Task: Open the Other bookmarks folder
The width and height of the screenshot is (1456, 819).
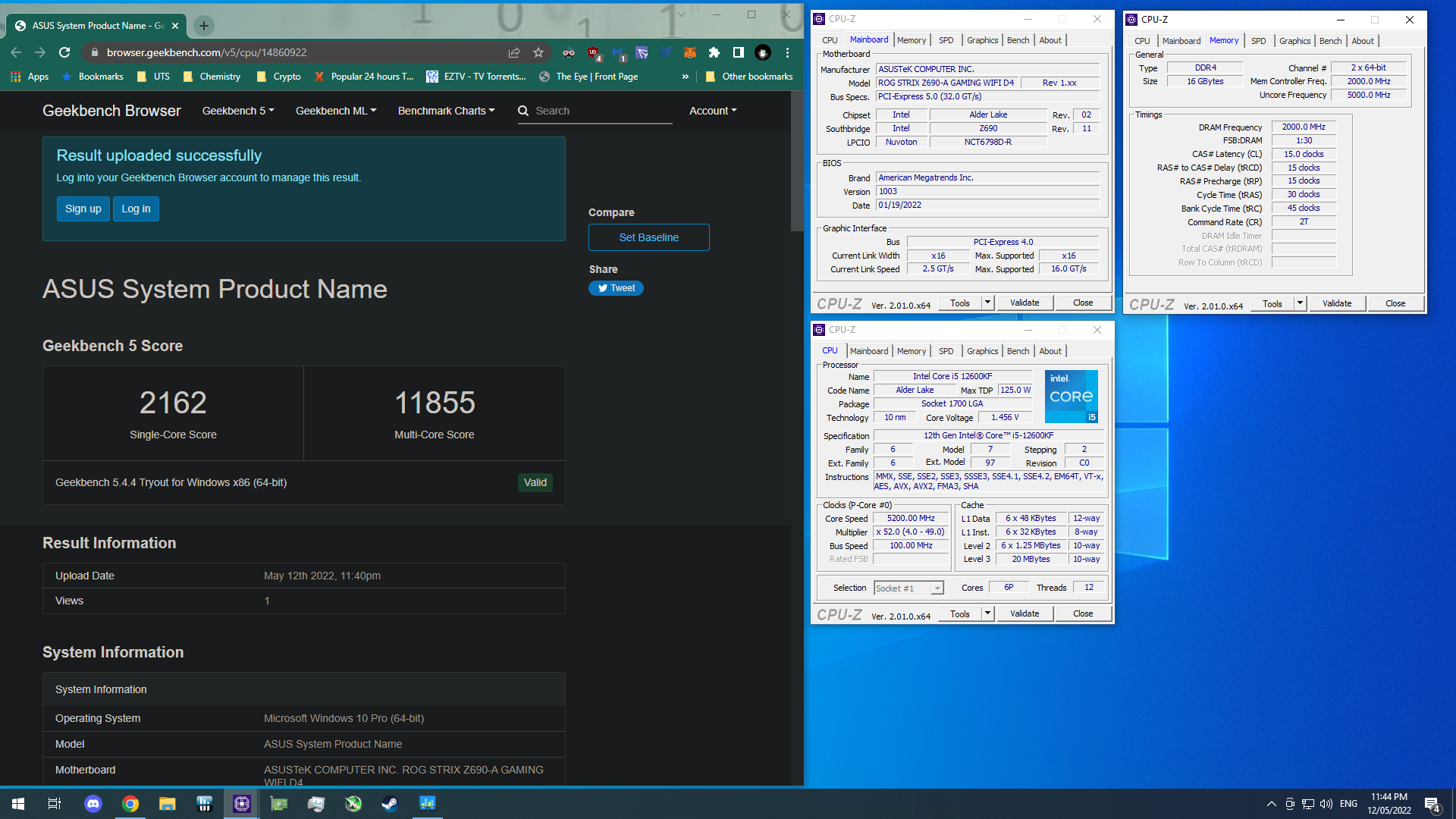Action: (749, 77)
